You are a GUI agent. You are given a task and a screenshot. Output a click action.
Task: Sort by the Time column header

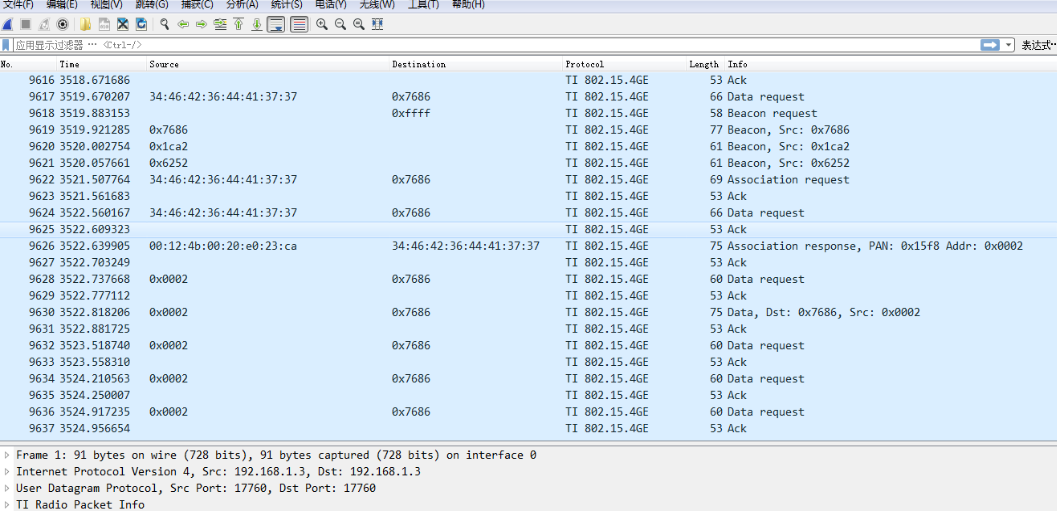tap(102, 65)
